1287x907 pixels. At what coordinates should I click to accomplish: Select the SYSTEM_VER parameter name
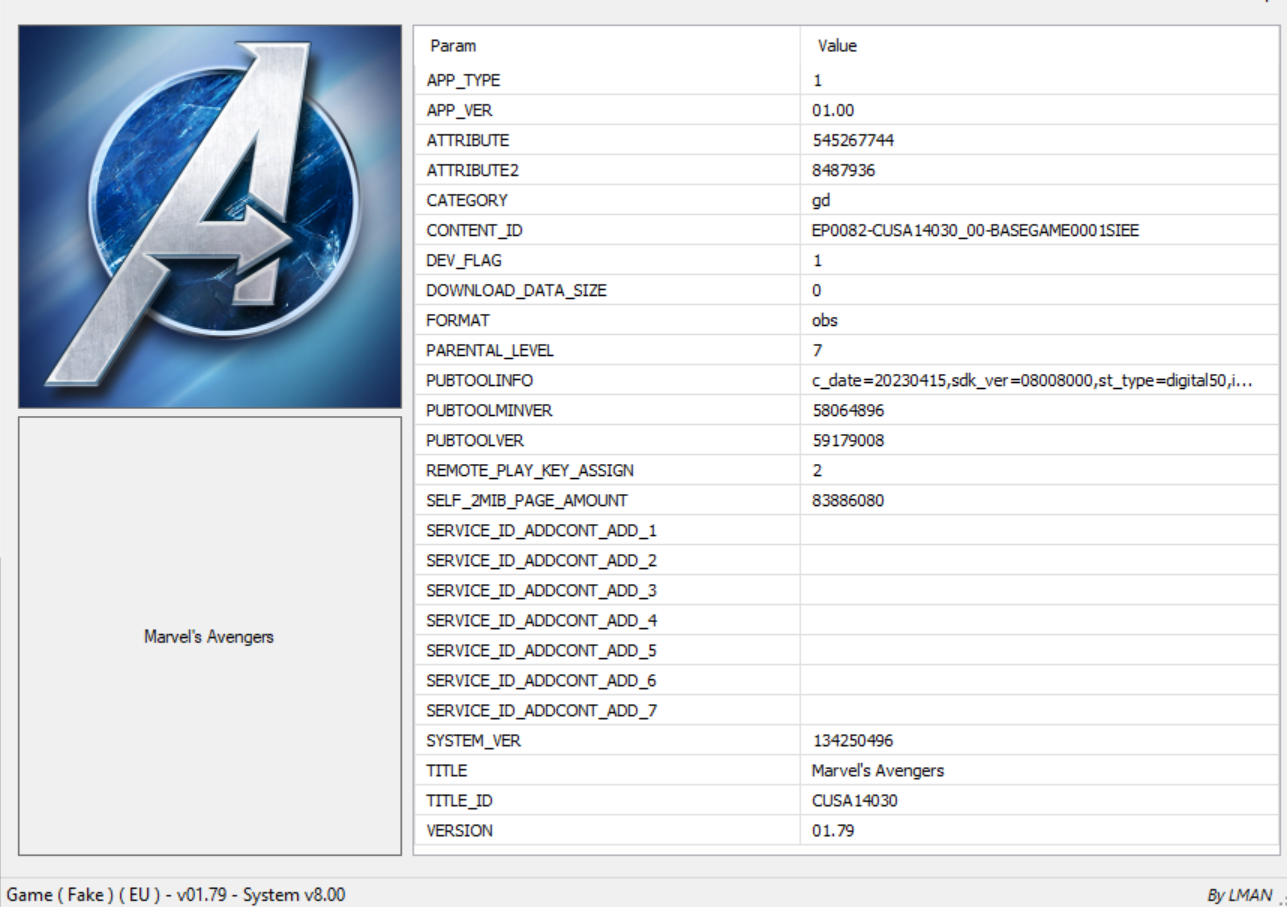pos(473,741)
